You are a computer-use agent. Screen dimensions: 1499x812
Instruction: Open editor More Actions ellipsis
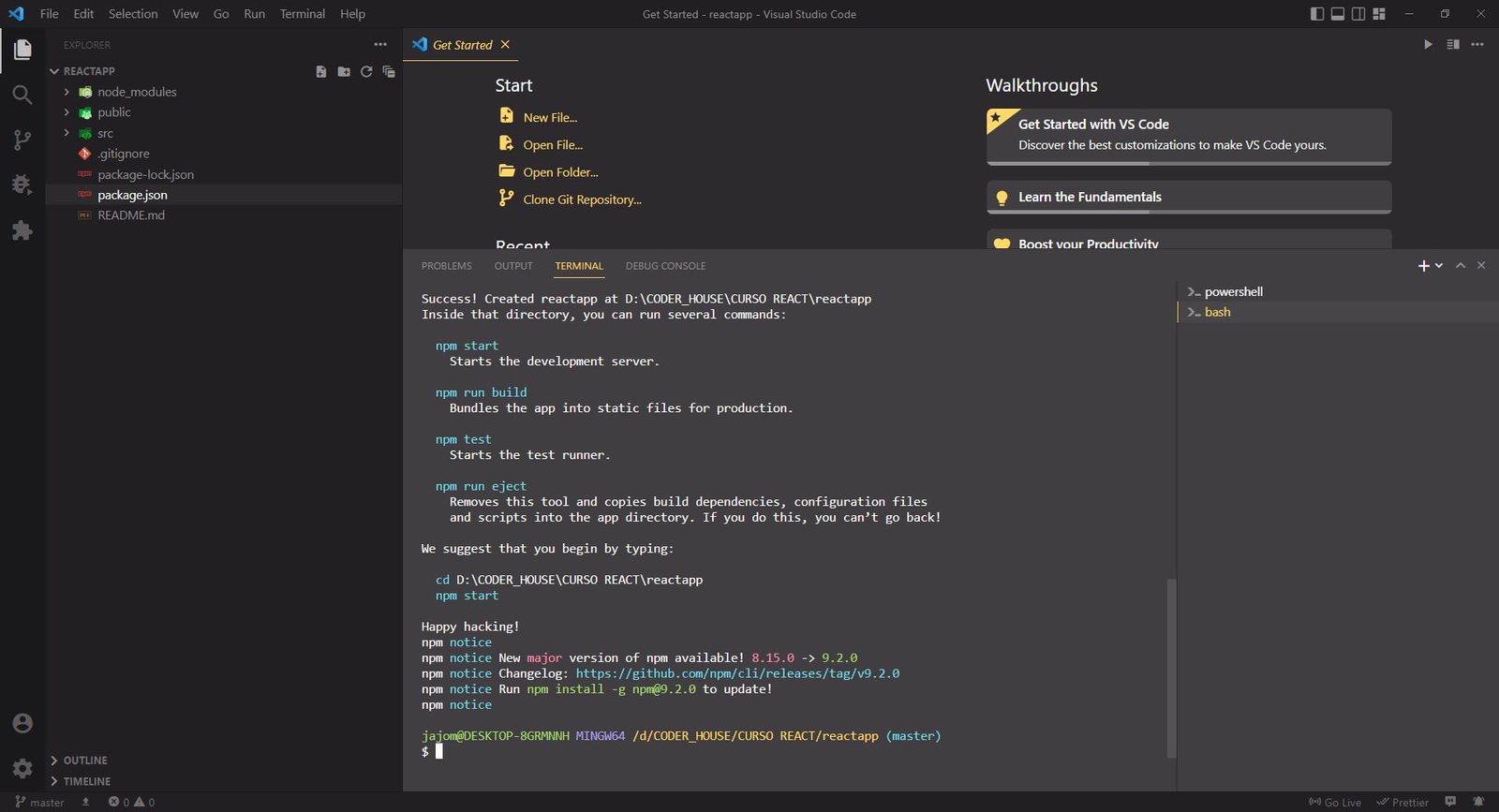pyautogui.click(x=1477, y=44)
